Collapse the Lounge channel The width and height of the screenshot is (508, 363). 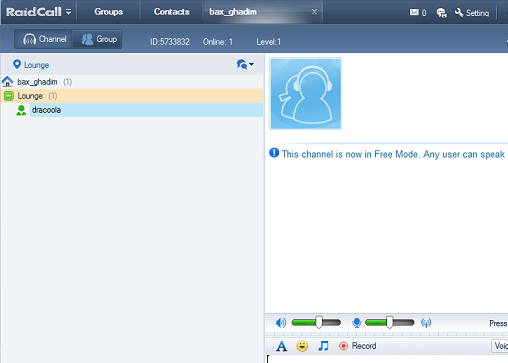[x=9, y=96]
